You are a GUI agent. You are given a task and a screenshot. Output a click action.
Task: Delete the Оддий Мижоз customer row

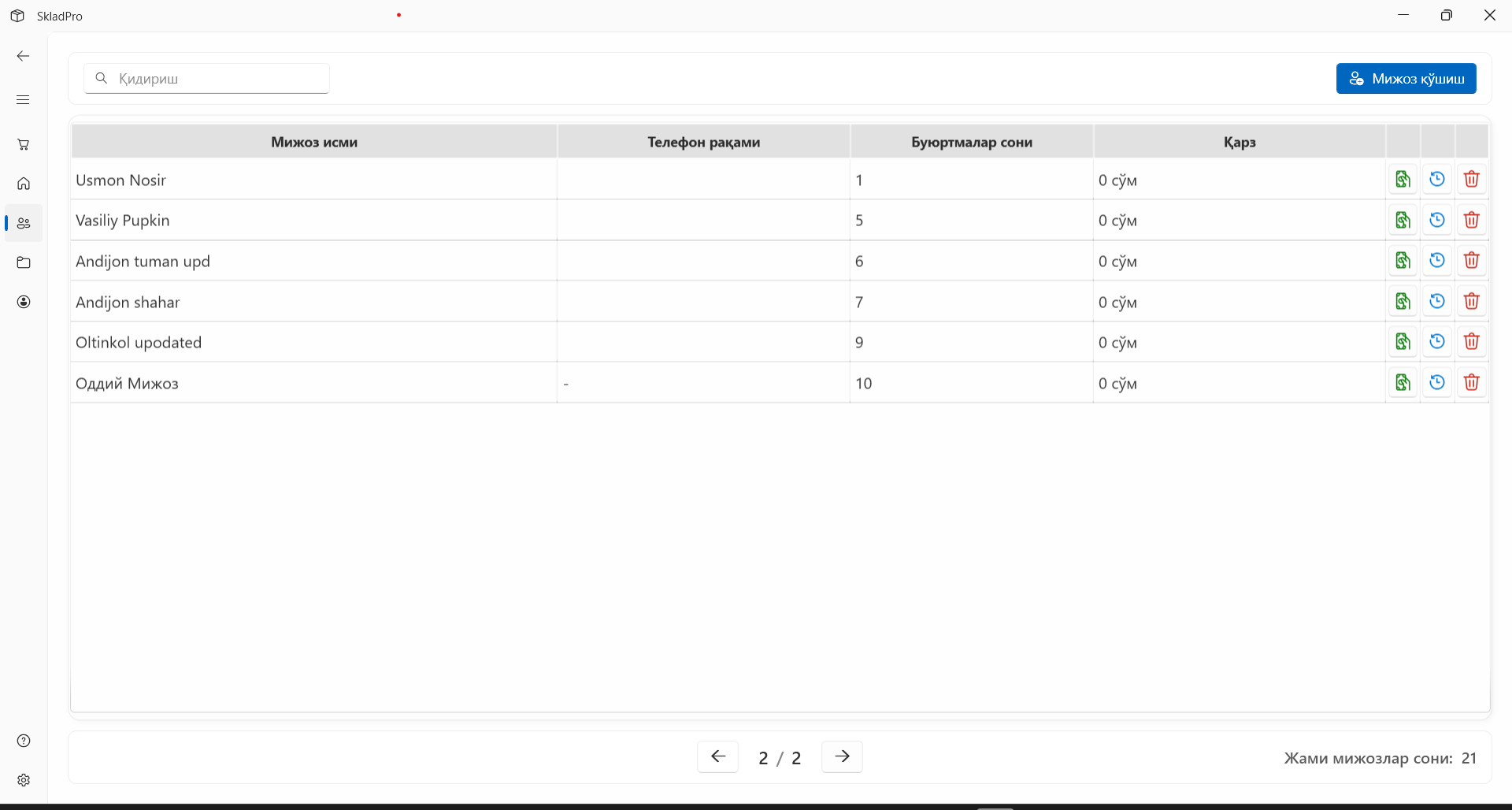click(x=1471, y=383)
